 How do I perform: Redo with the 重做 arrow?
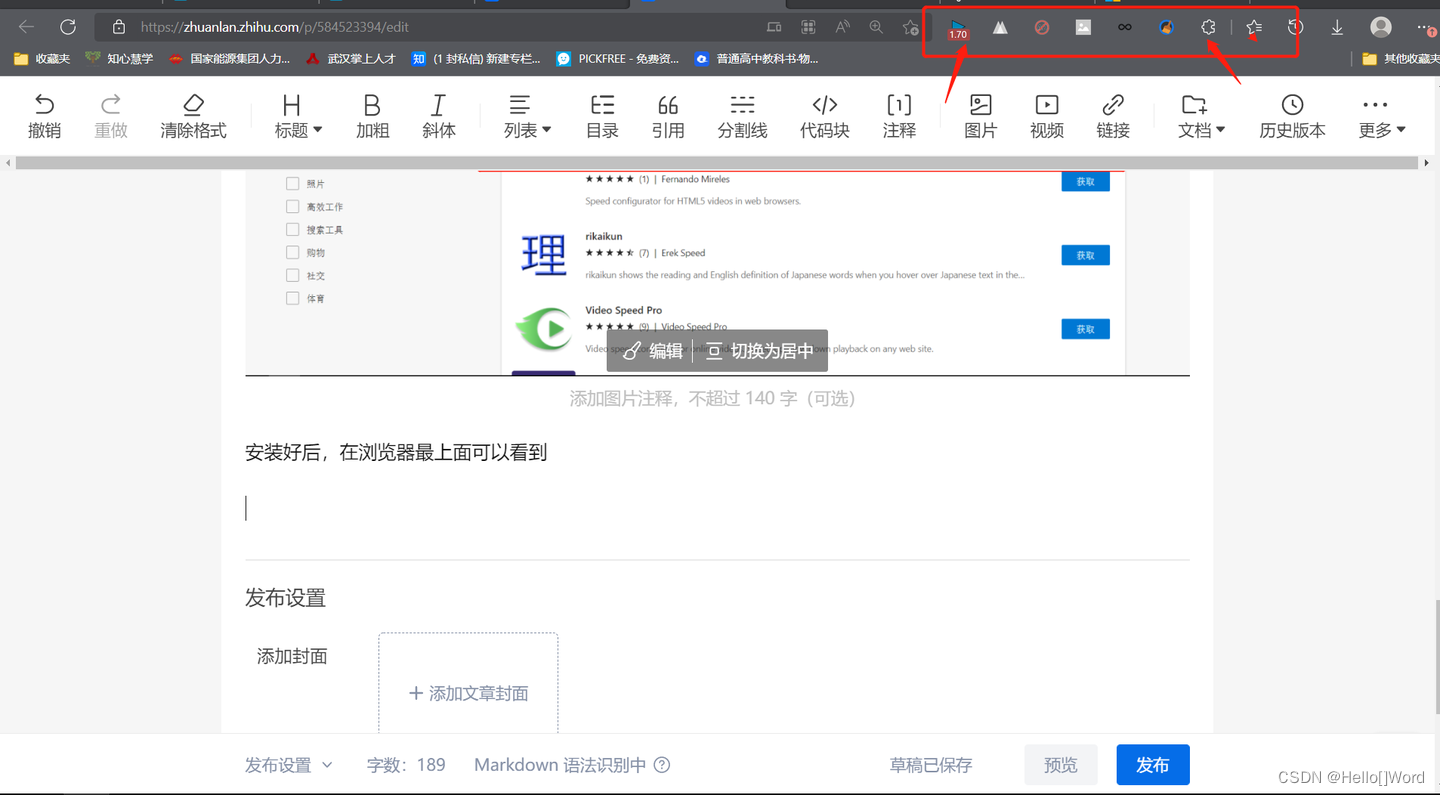tap(110, 116)
